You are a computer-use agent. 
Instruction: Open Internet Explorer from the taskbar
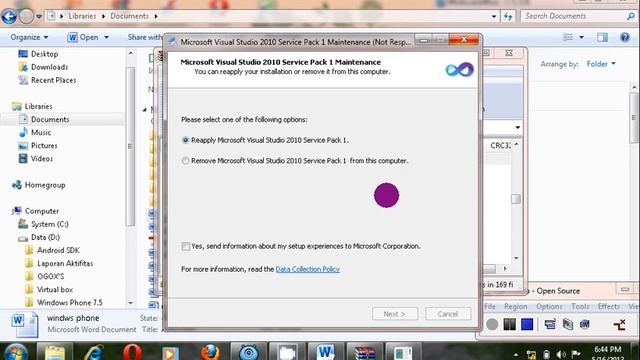tap(93, 352)
